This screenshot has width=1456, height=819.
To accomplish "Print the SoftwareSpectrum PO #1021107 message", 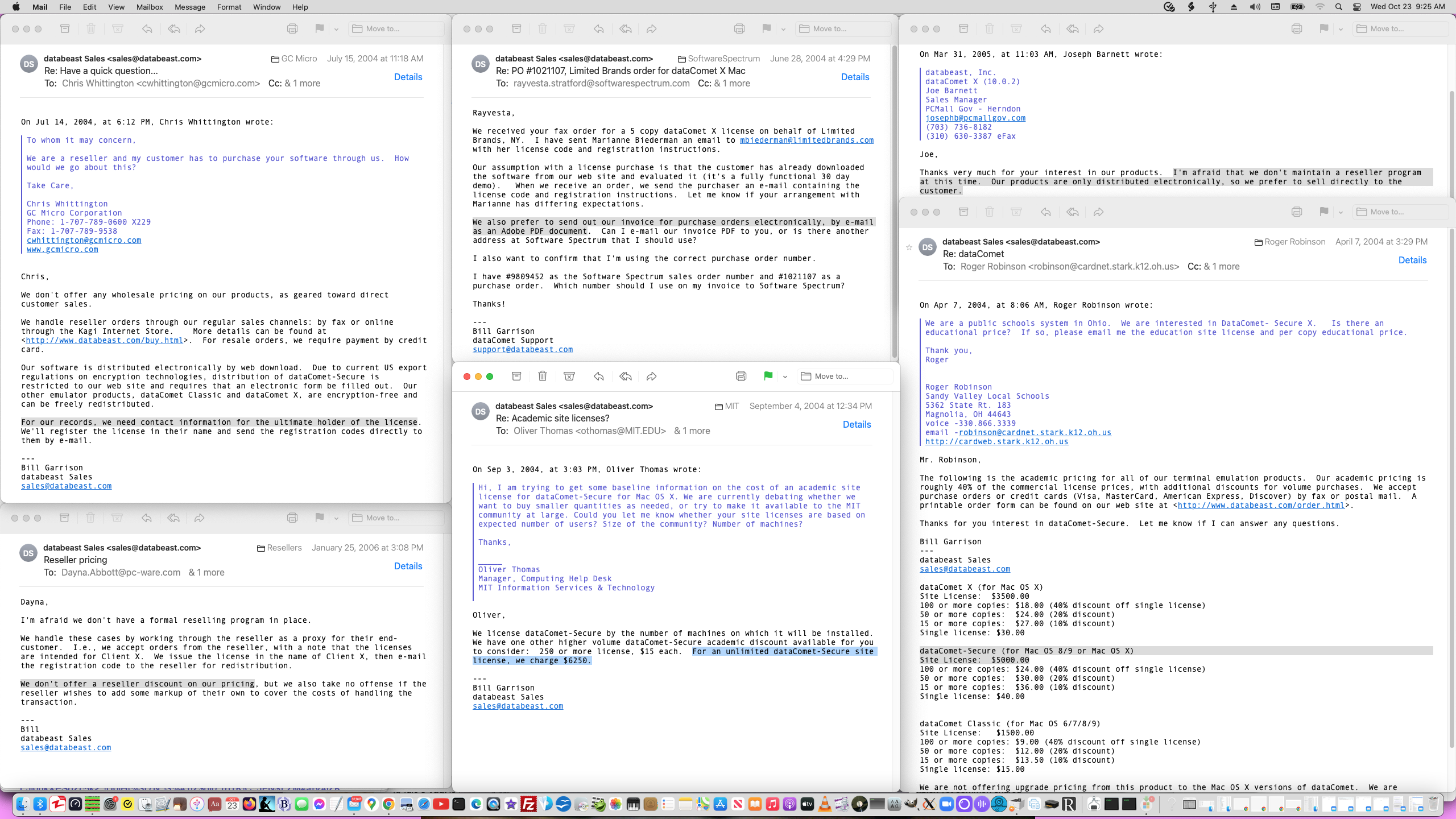I will 739,29.
